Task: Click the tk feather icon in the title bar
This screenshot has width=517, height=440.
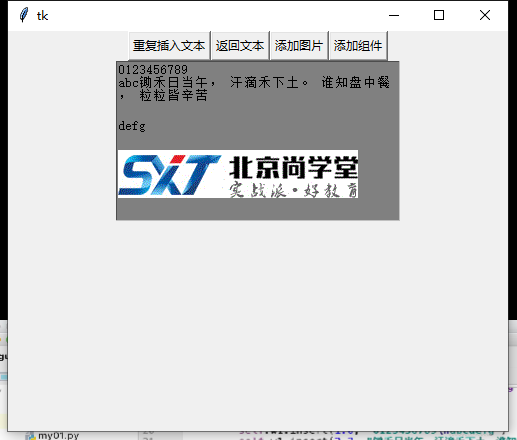Action: point(24,15)
